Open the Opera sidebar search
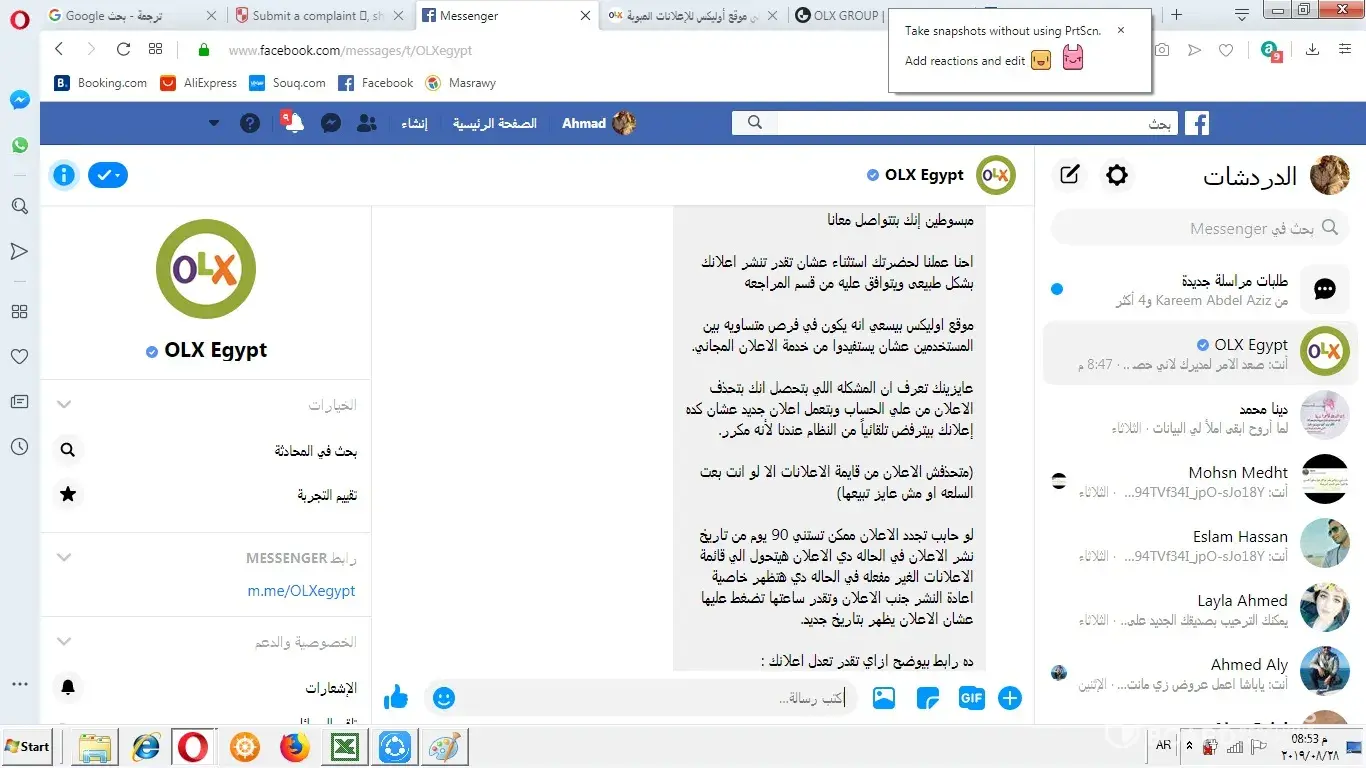This screenshot has height=768, width=1366. 19,206
